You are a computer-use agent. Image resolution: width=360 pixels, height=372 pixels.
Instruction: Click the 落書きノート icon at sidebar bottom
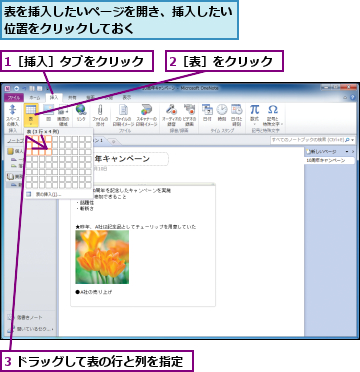click(x=11, y=317)
